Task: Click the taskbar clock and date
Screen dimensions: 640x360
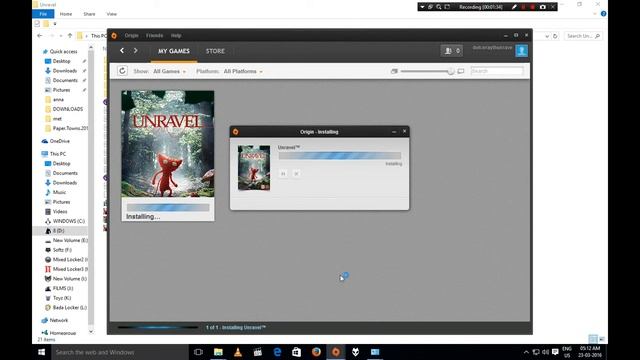Action: [590, 352]
